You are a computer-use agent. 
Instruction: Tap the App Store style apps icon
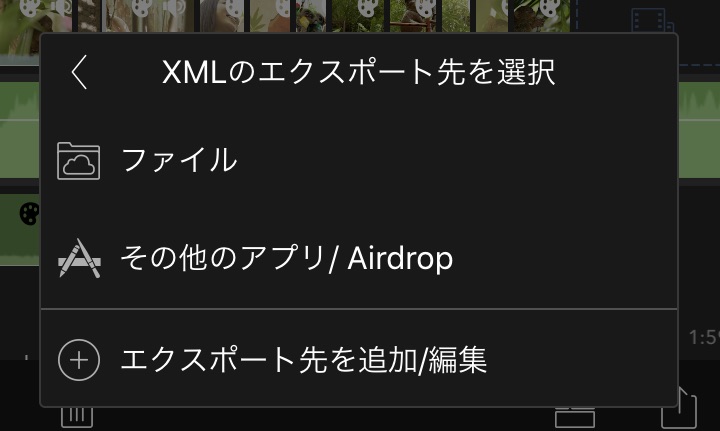click(79, 258)
